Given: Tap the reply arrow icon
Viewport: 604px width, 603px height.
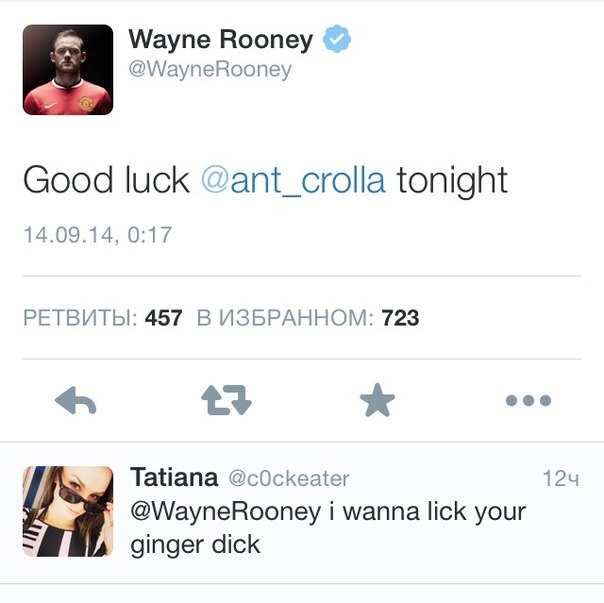Looking at the screenshot, I should 76,401.
